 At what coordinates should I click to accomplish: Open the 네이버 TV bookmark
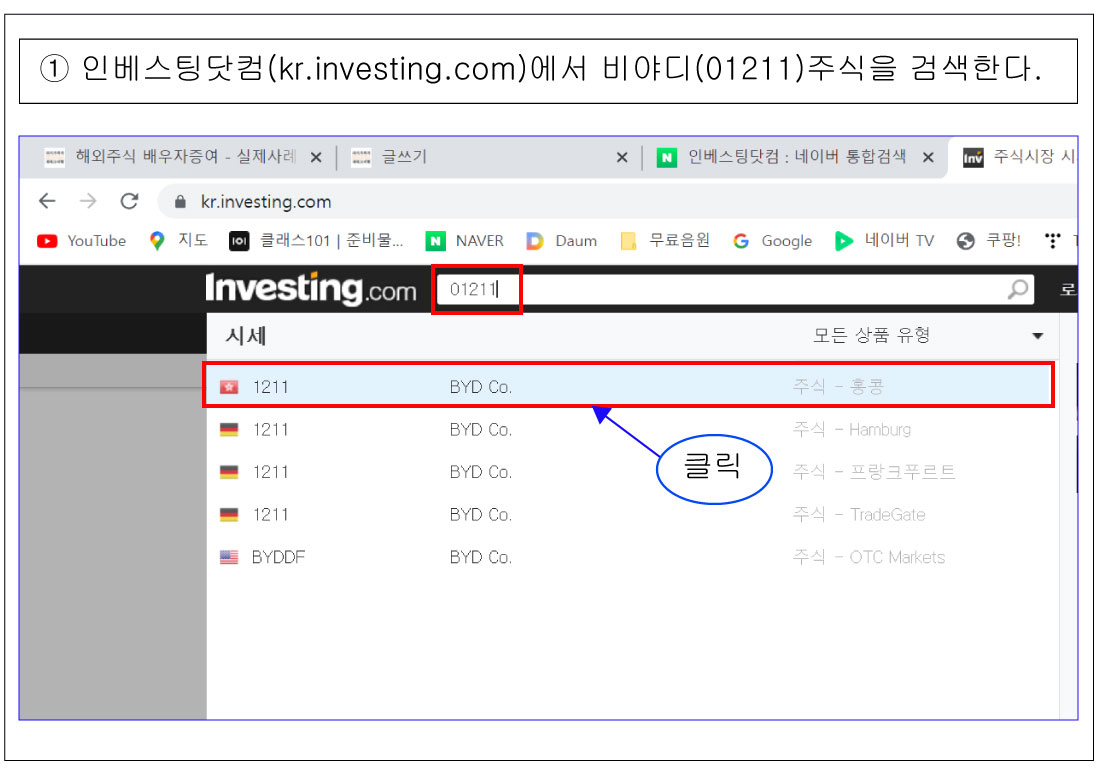[x=885, y=241]
